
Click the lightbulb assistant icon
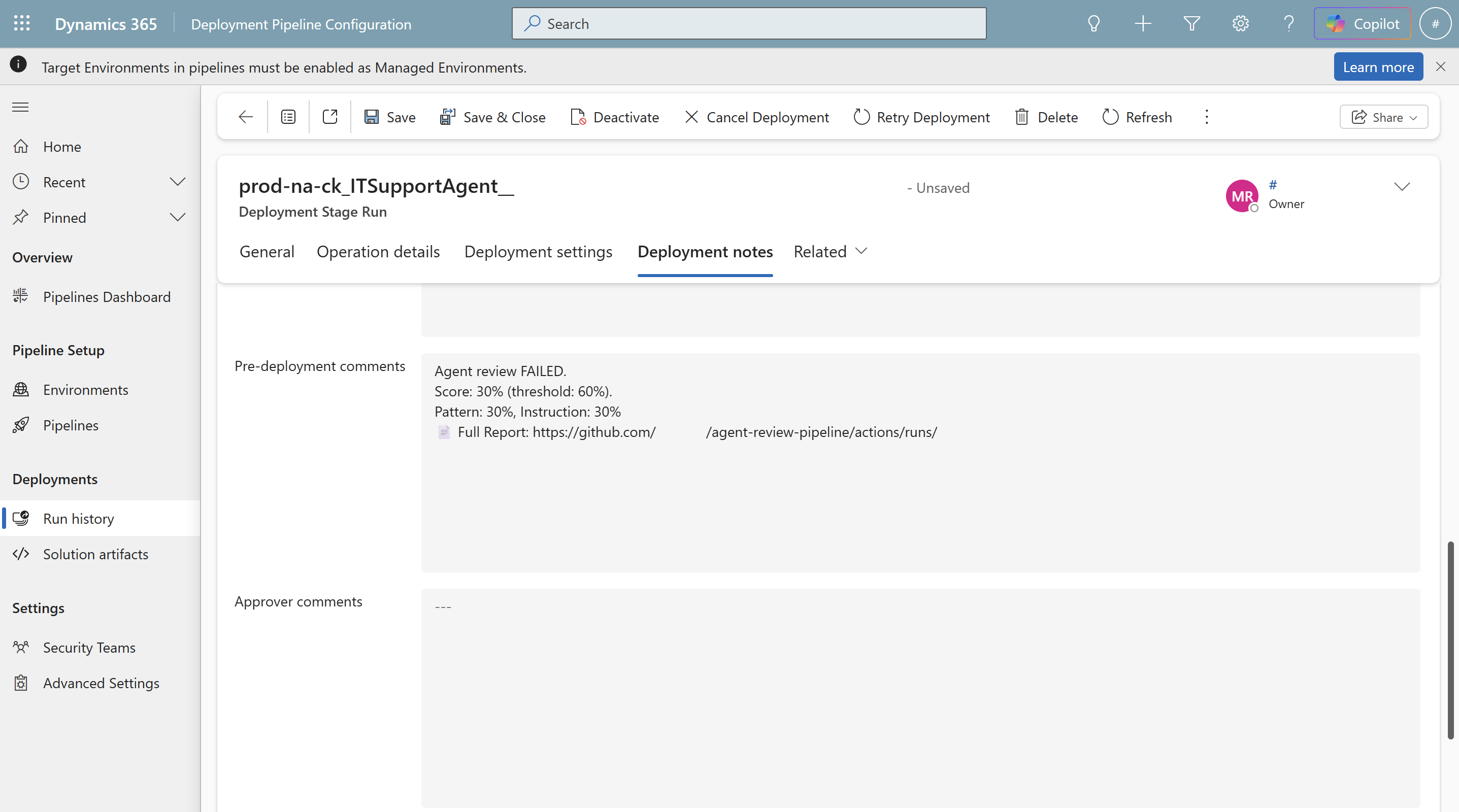[1093, 24]
